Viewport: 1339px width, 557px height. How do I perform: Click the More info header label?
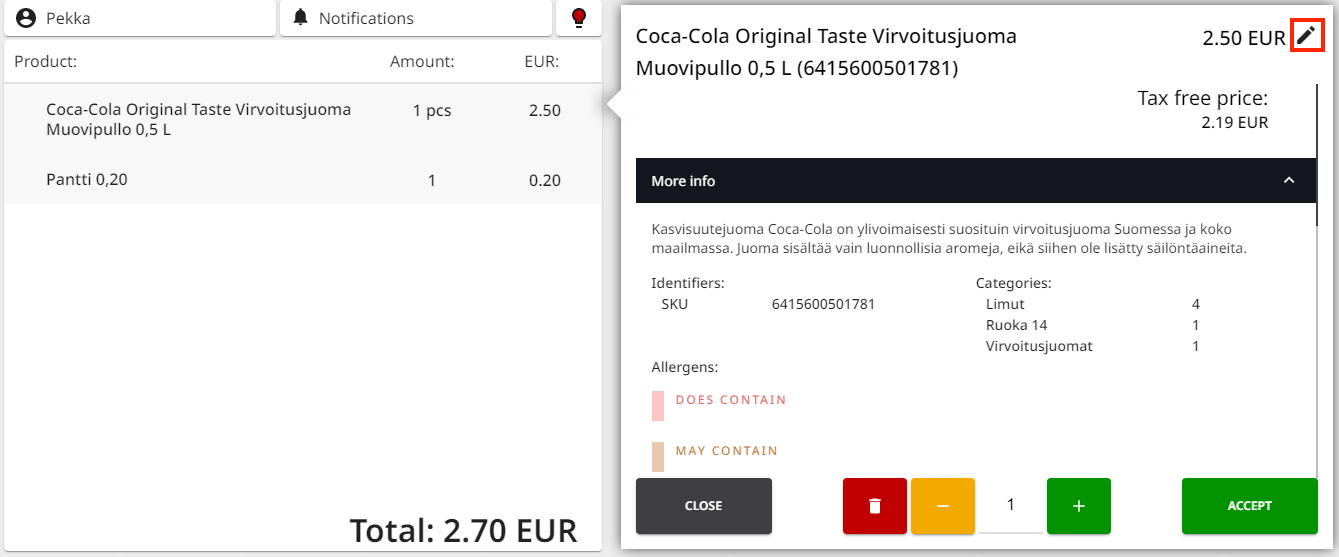pos(683,181)
